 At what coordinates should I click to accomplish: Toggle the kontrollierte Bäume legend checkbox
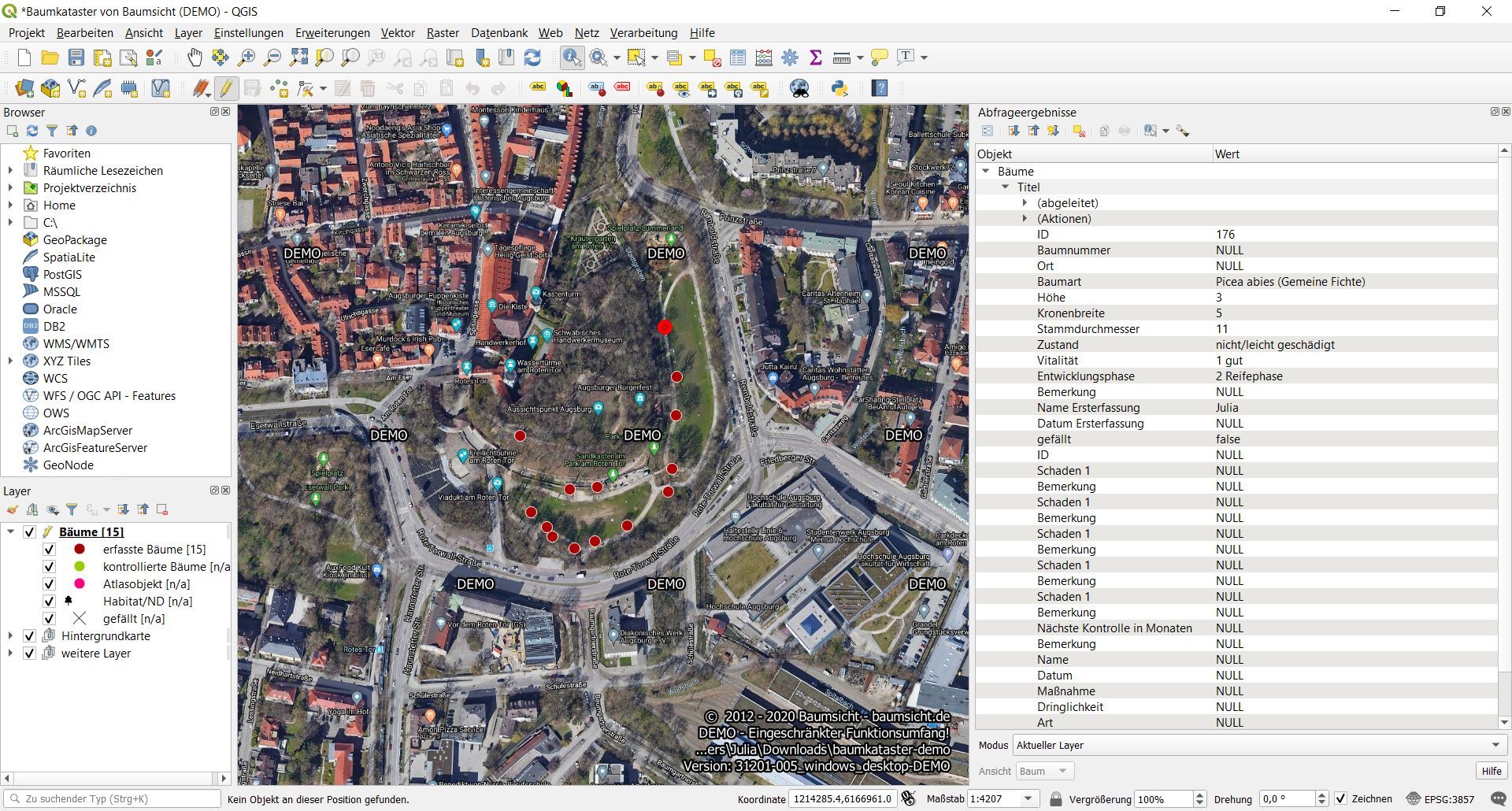pyautogui.click(x=49, y=566)
